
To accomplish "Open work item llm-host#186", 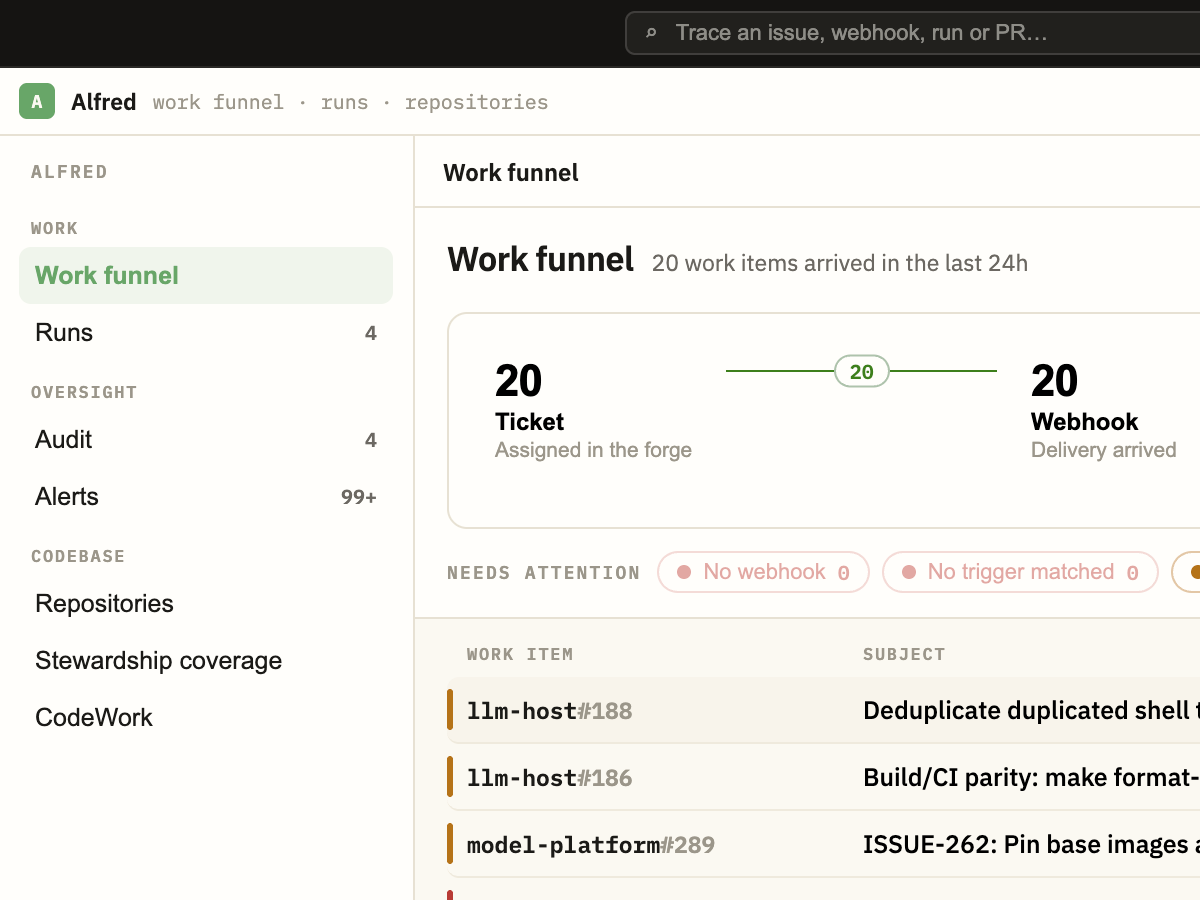I will point(550,778).
